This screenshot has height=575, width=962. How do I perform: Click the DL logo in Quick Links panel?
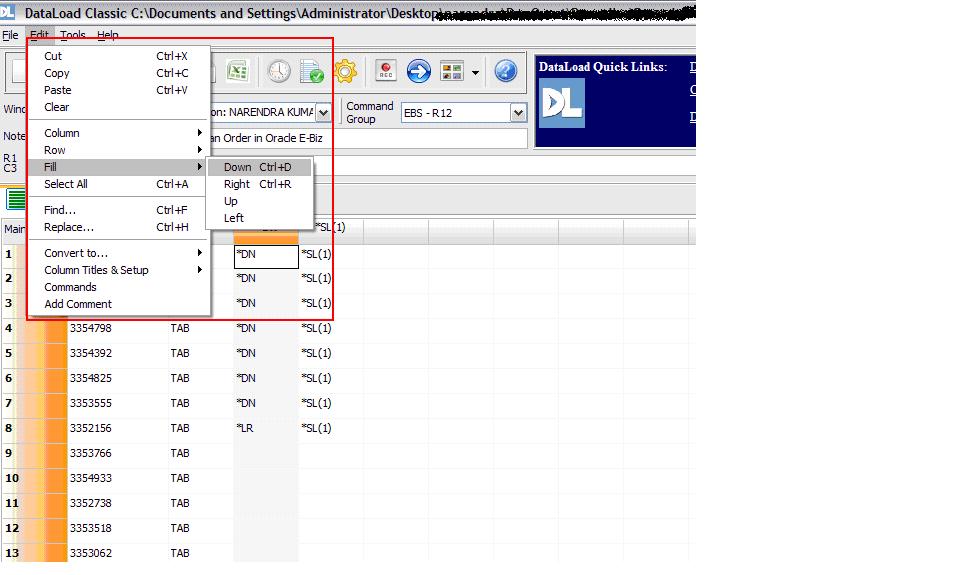pos(562,103)
